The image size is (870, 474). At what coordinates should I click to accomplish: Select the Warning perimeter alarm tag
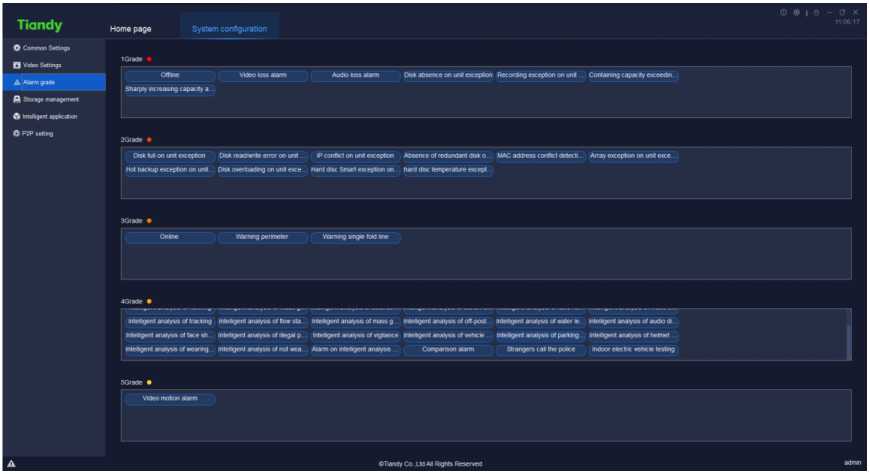[x=263, y=237]
